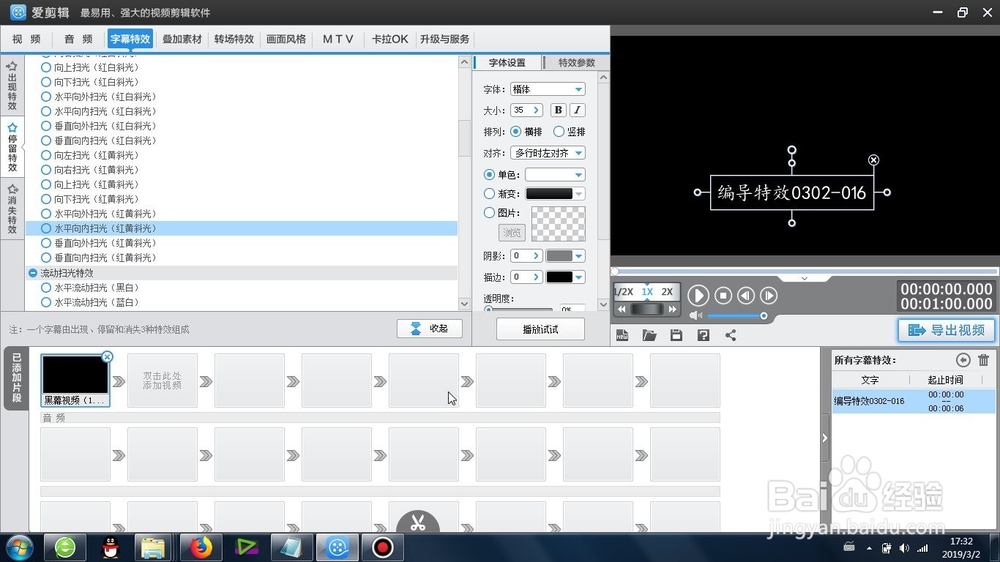Switch to the 转场特效 tab

coord(234,39)
